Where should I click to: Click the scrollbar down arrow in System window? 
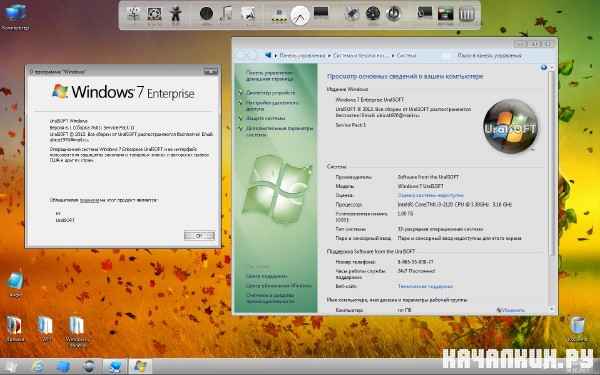point(552,309)
